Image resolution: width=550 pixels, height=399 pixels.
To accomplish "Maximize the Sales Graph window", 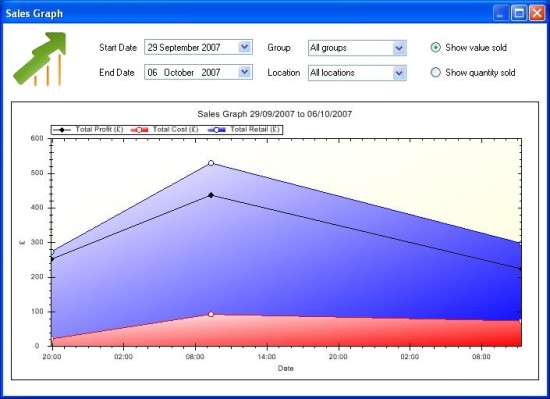I will pos(519,13).
